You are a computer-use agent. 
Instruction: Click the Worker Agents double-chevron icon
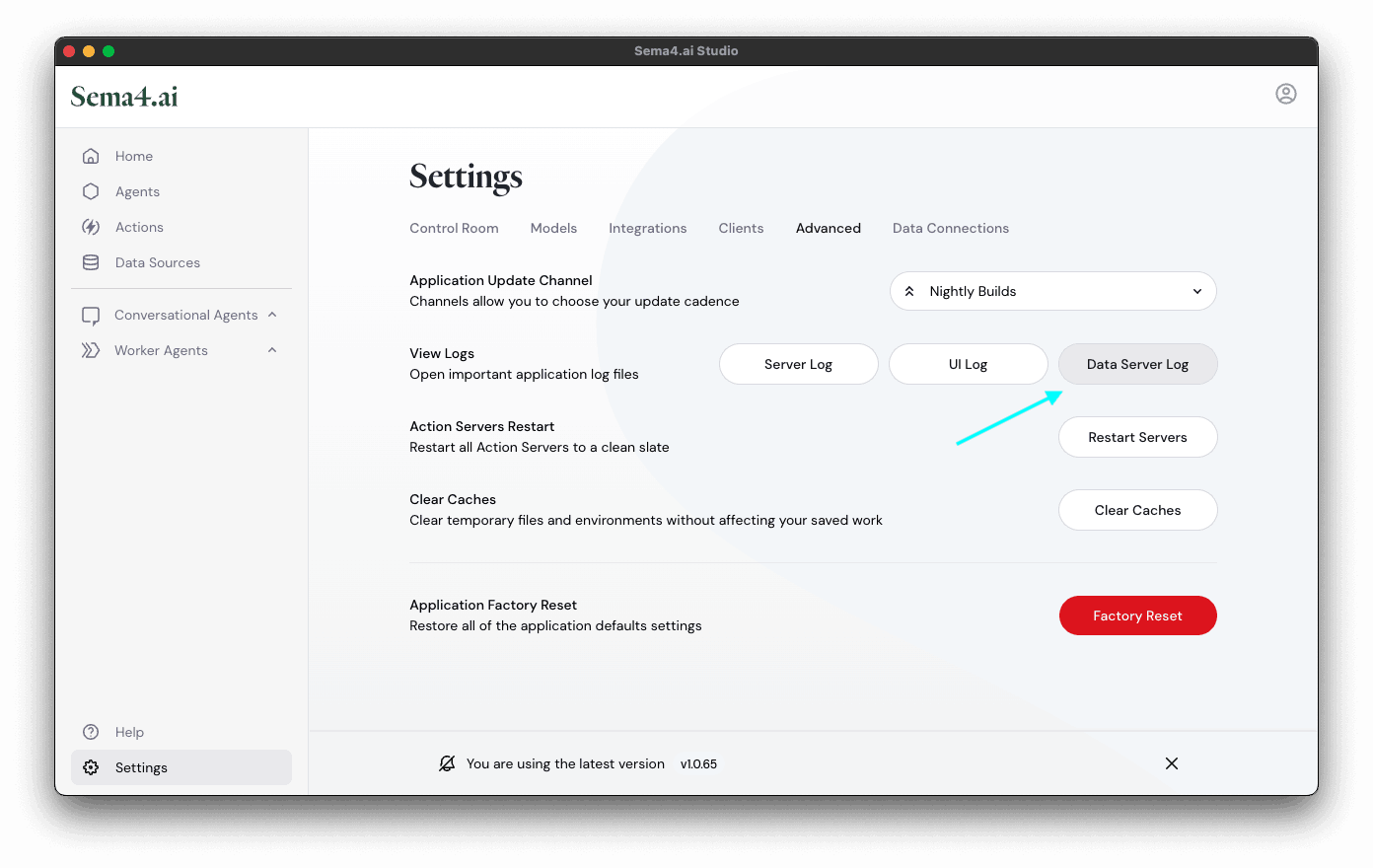tap(91, 350)
